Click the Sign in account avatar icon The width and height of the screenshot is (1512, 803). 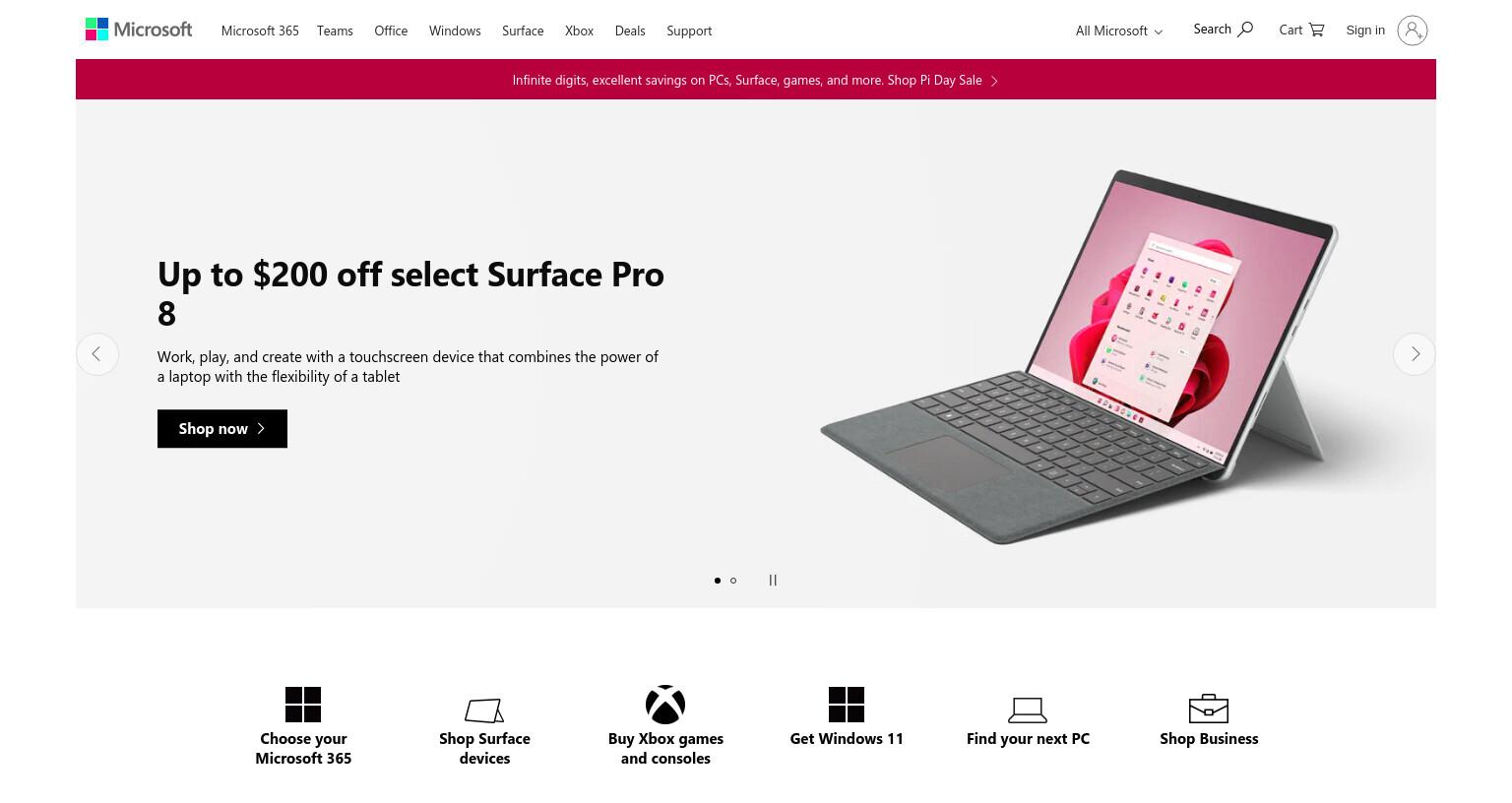coord(1412,31)
